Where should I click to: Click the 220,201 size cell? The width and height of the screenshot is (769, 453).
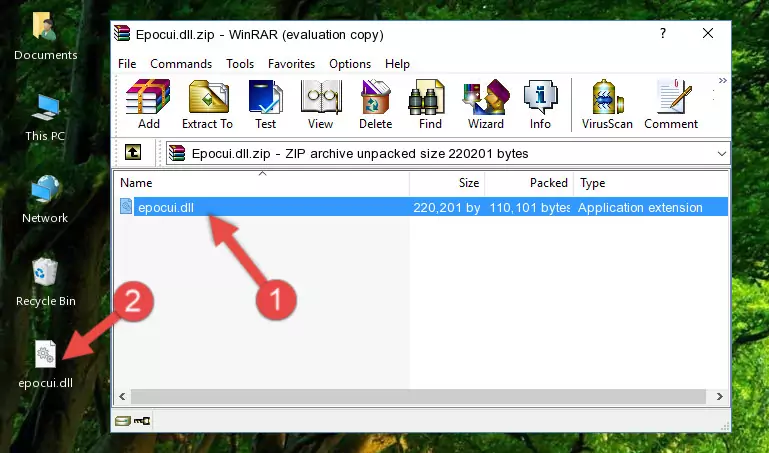[x=446, y=207]
